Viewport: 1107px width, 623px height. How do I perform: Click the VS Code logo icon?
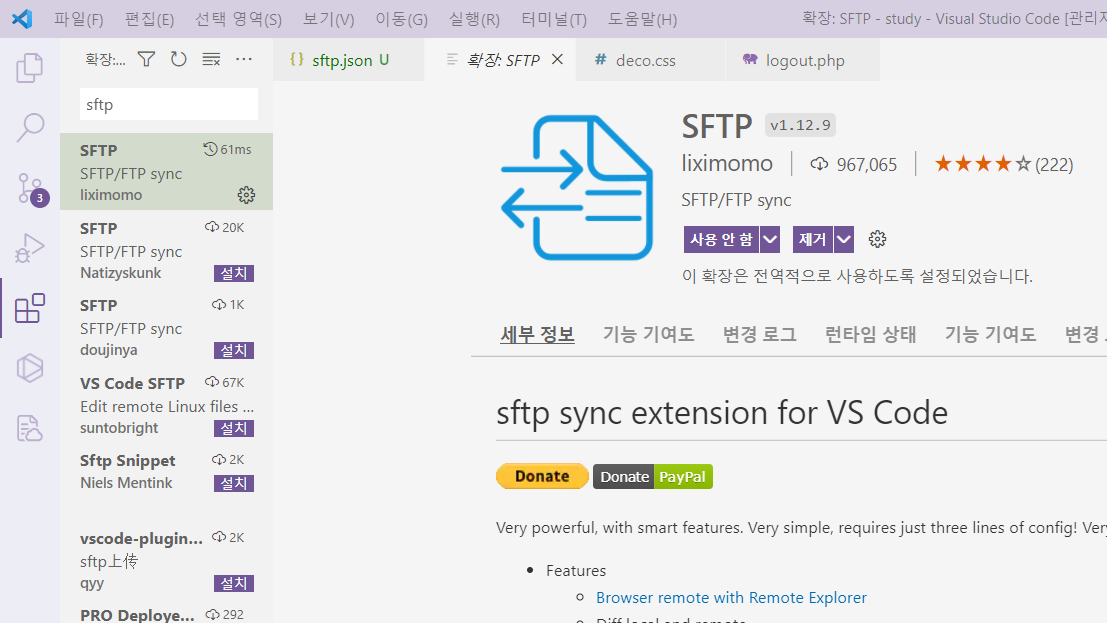pyautogui.click(x=22, y=18)
